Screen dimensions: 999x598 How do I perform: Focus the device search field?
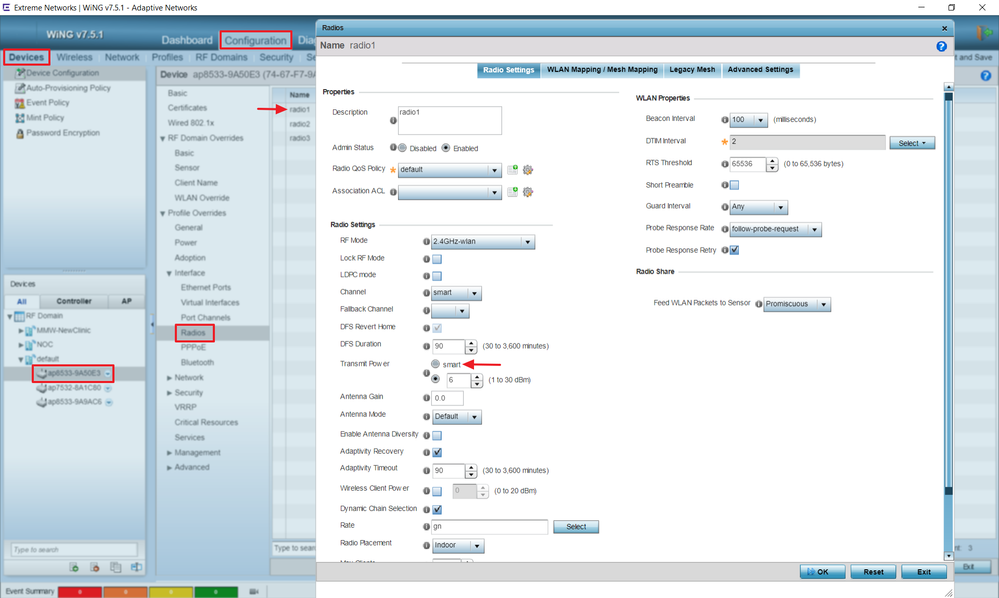[x=74, y=550]
